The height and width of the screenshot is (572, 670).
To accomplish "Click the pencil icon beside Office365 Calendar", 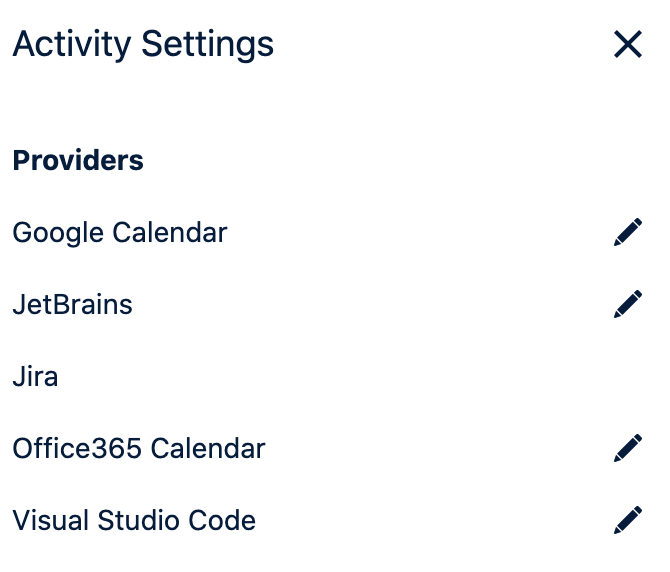I will (628, 448).
